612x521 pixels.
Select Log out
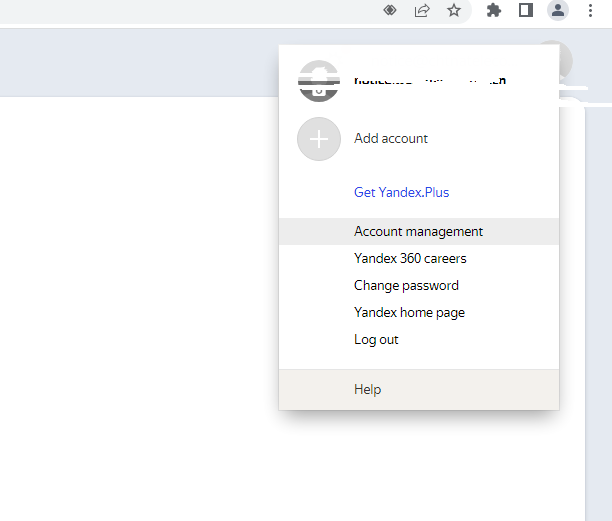419,339
